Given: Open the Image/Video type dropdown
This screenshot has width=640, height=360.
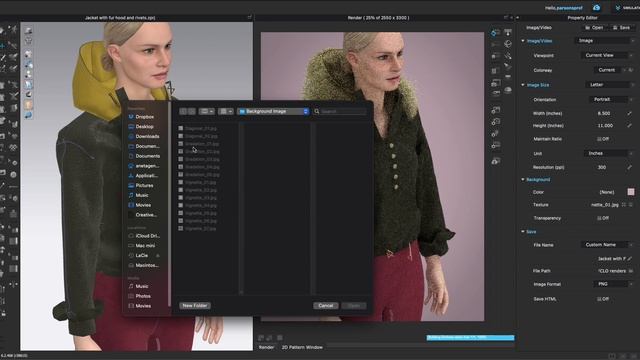Looking at the screenshot, I should click(x=605, y=41).
